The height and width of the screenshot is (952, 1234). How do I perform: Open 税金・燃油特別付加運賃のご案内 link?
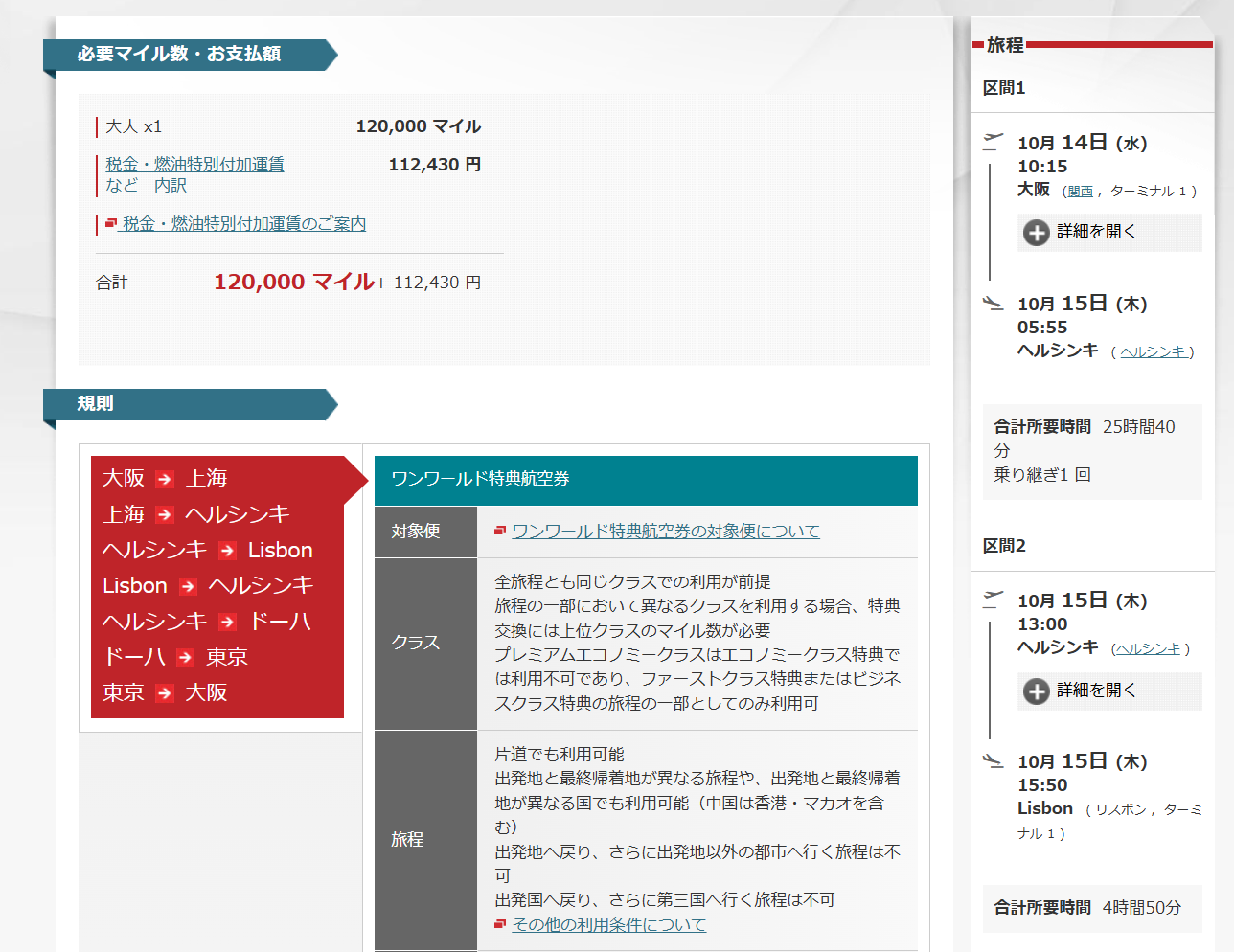tap(243, 224)
